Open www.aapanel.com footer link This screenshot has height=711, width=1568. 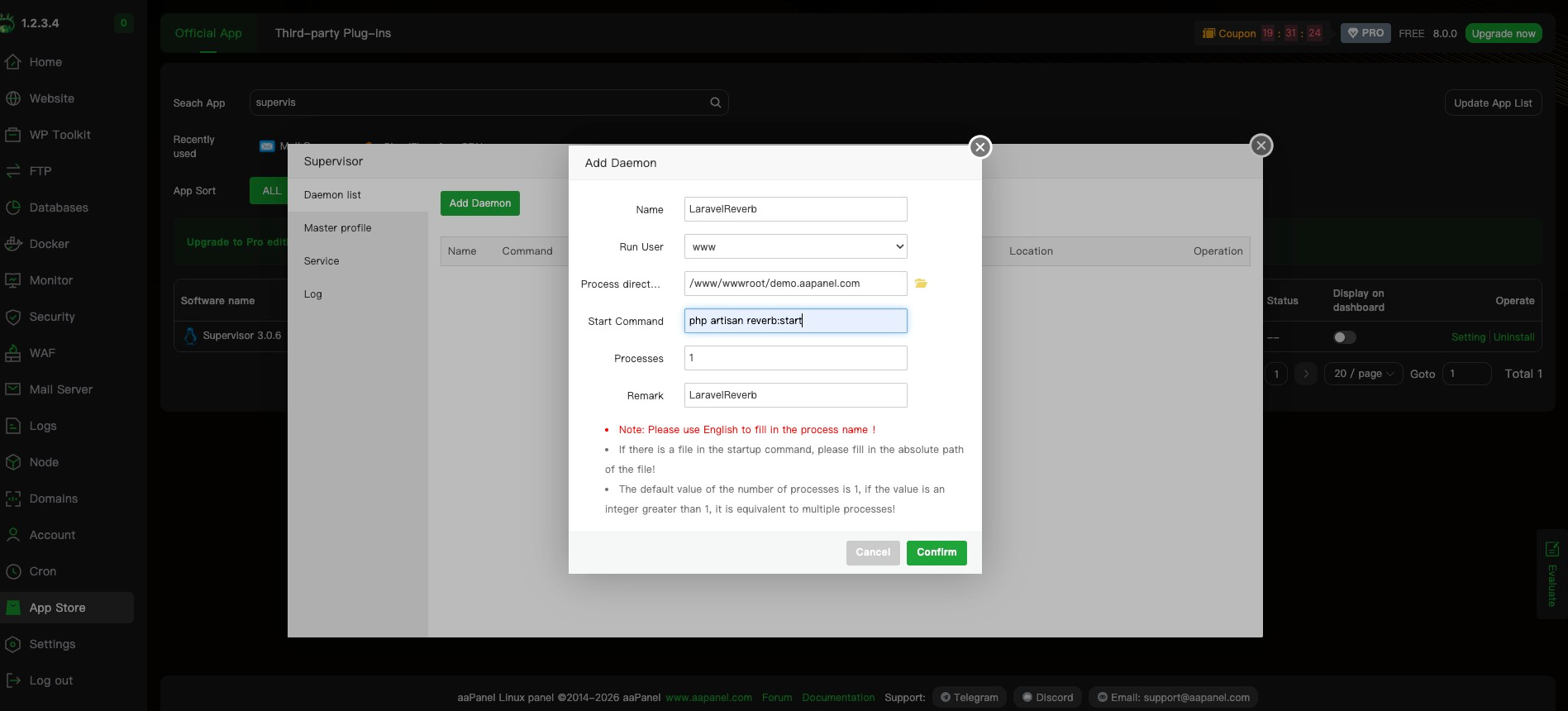coord(708,698)
